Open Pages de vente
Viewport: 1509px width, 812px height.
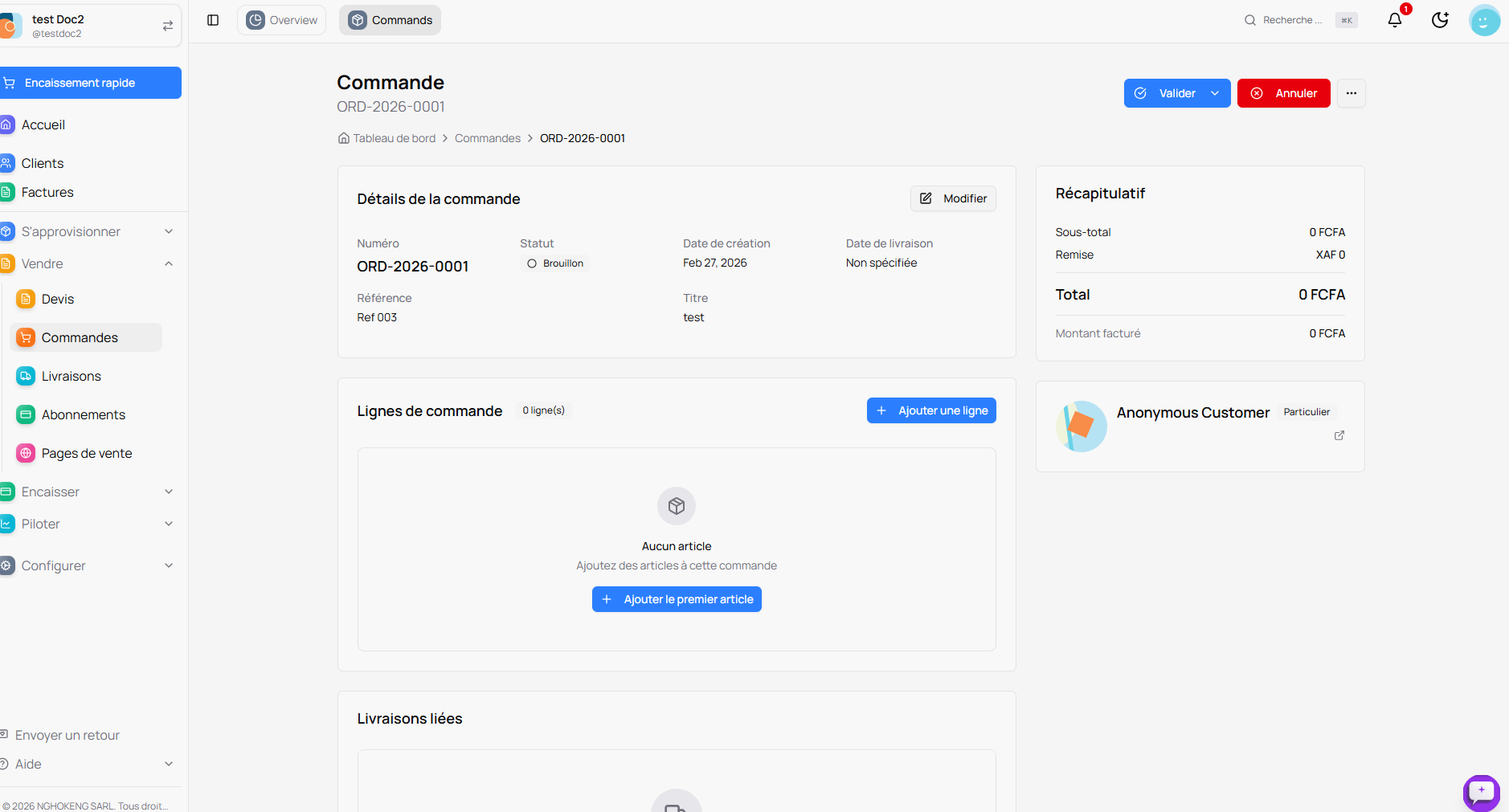click(86, 452)
